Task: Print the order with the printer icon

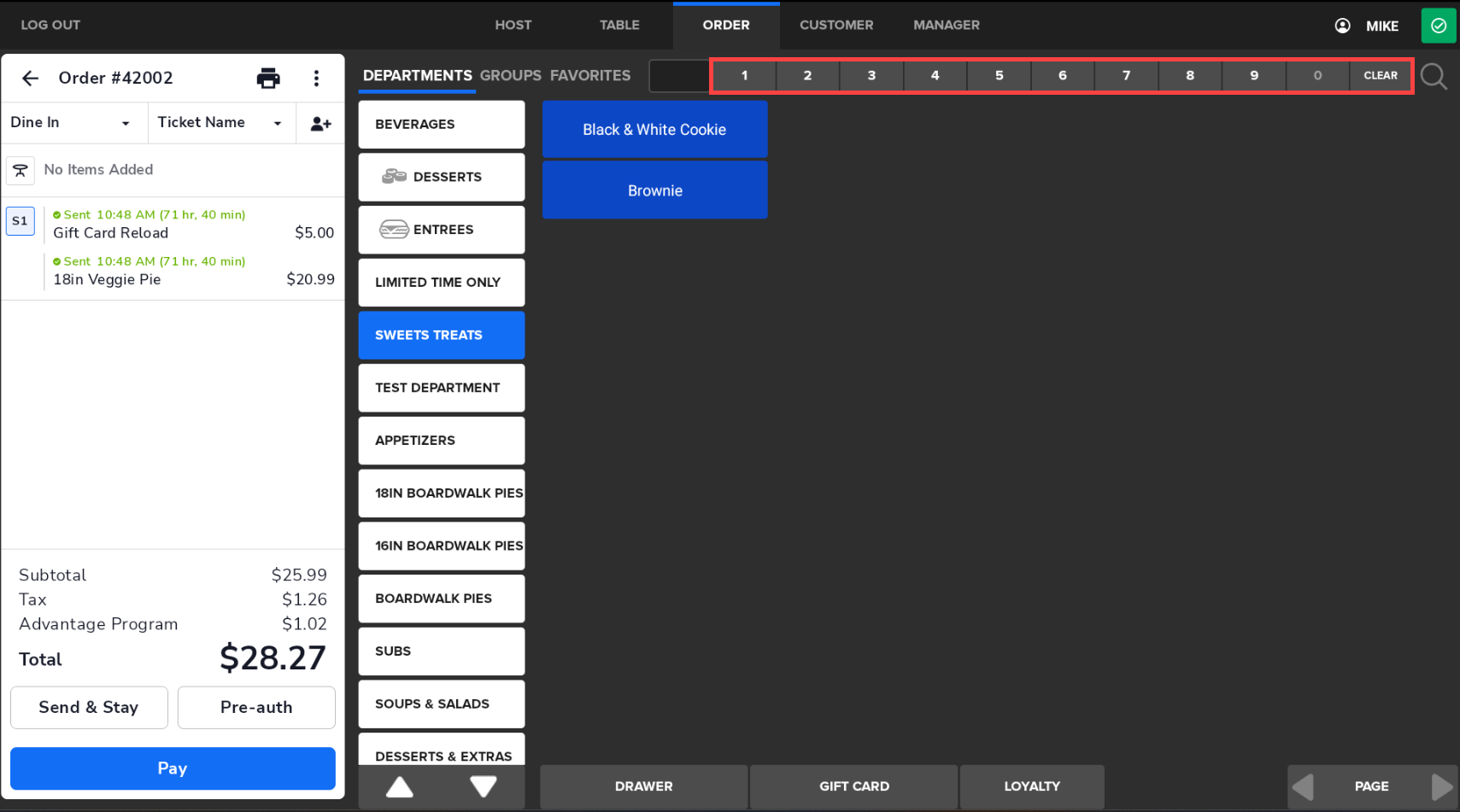Action: pos(268,79)
